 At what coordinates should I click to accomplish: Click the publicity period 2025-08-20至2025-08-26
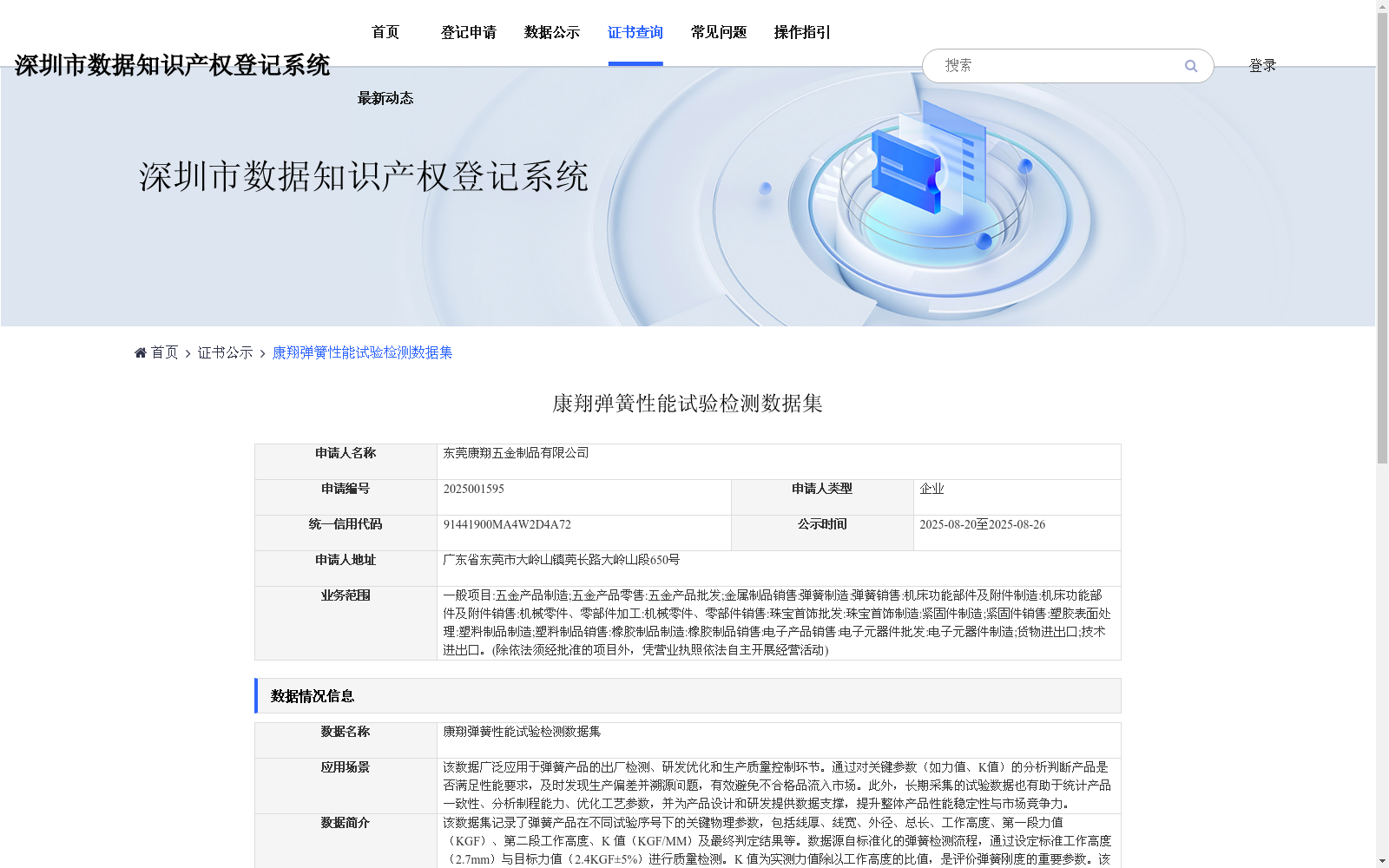[x=983, y=524]
